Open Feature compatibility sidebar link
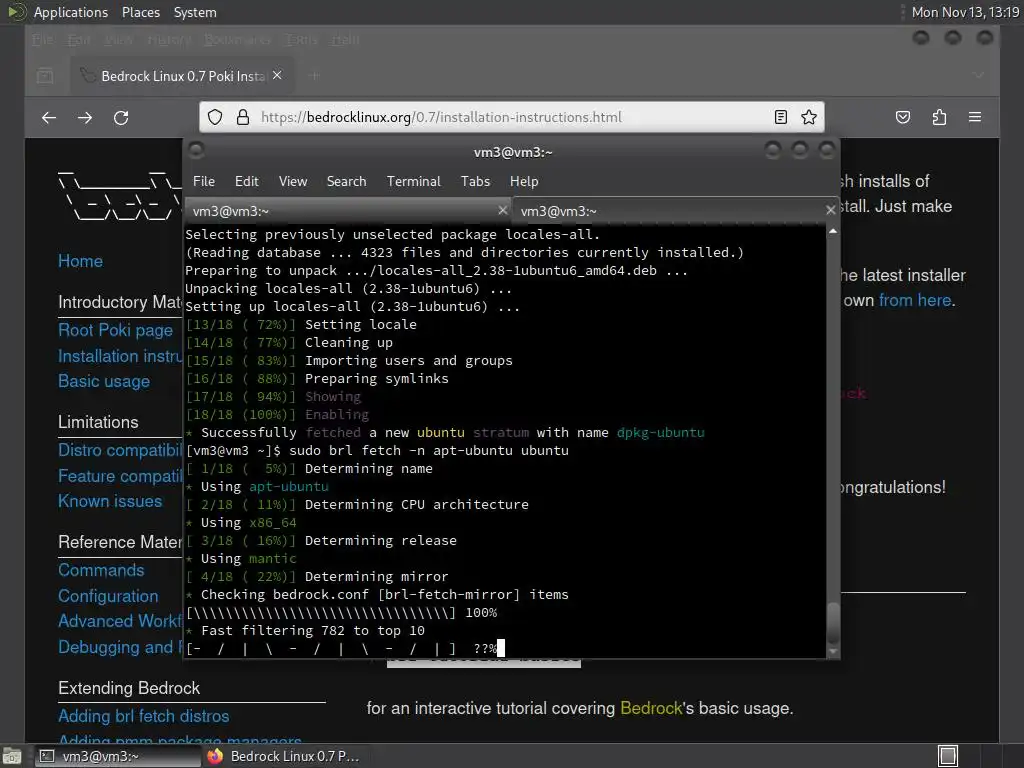Screen dimensions: 1024x768 pyautogui.click(x=120, y=476)
